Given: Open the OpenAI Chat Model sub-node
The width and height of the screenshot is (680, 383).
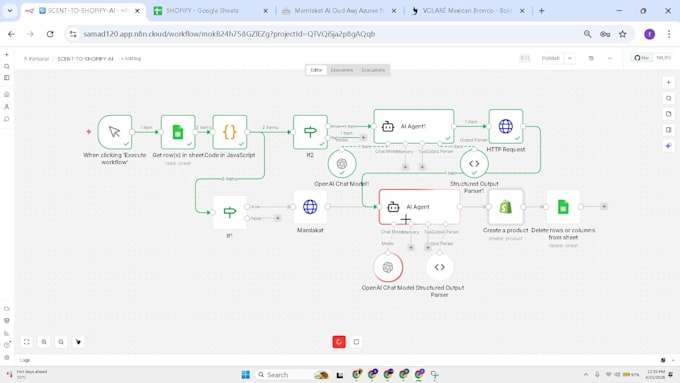Looking at the screenshot, I should [x=388, y=267].
